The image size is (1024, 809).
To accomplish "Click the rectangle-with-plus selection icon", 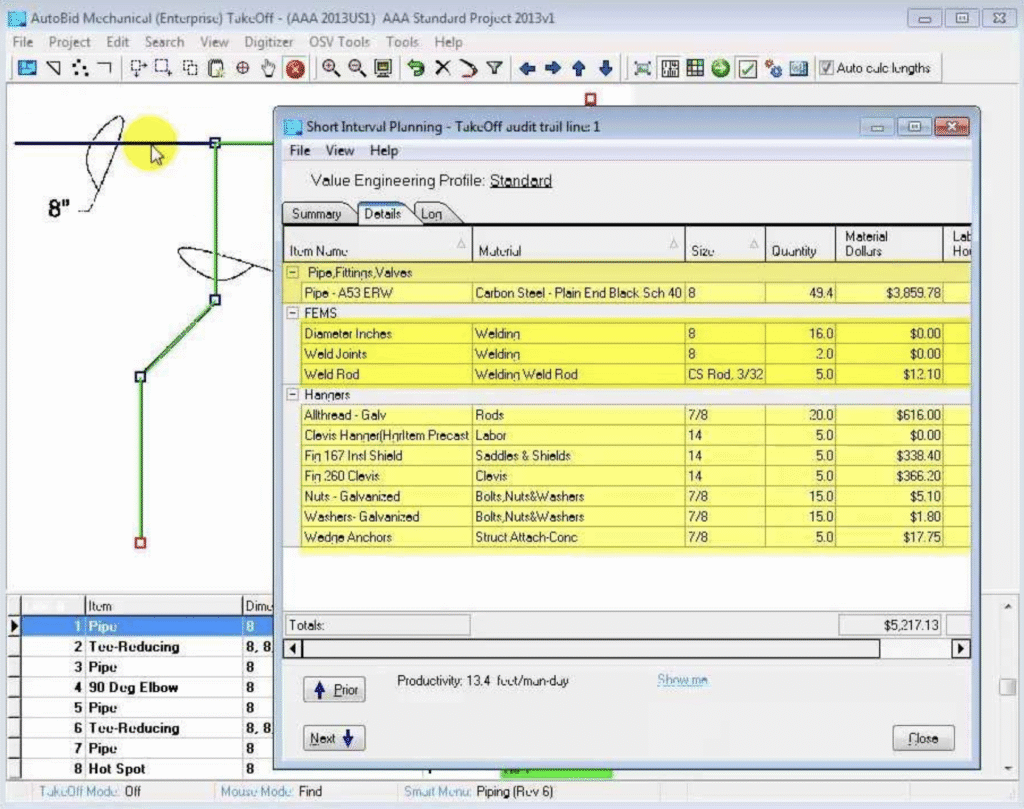I will pos(163,68).
